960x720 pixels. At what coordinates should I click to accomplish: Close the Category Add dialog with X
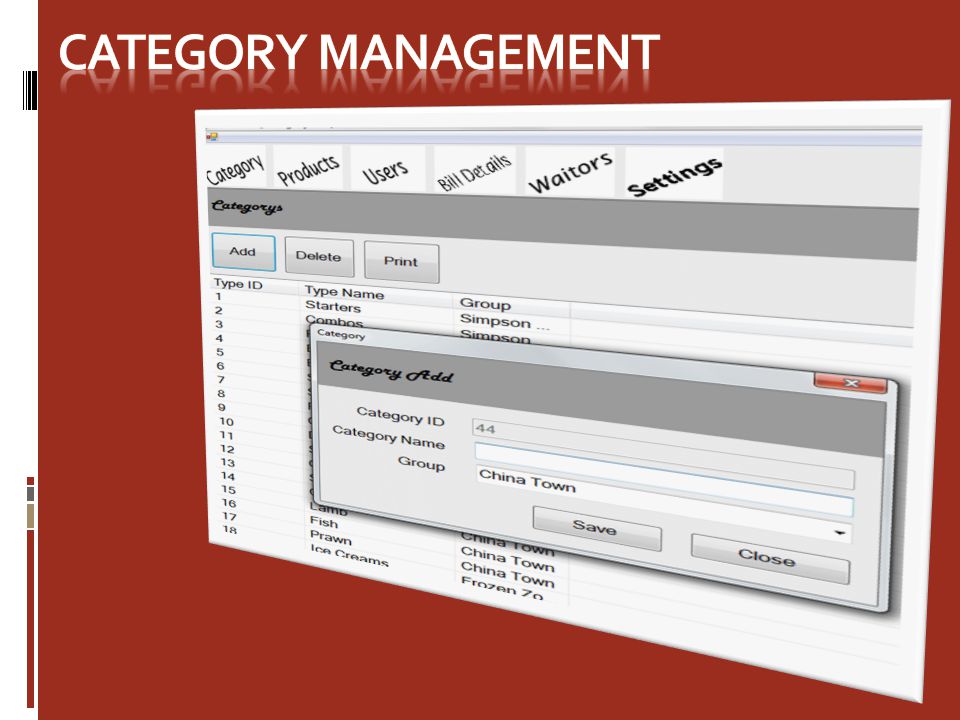click(850, 383)
